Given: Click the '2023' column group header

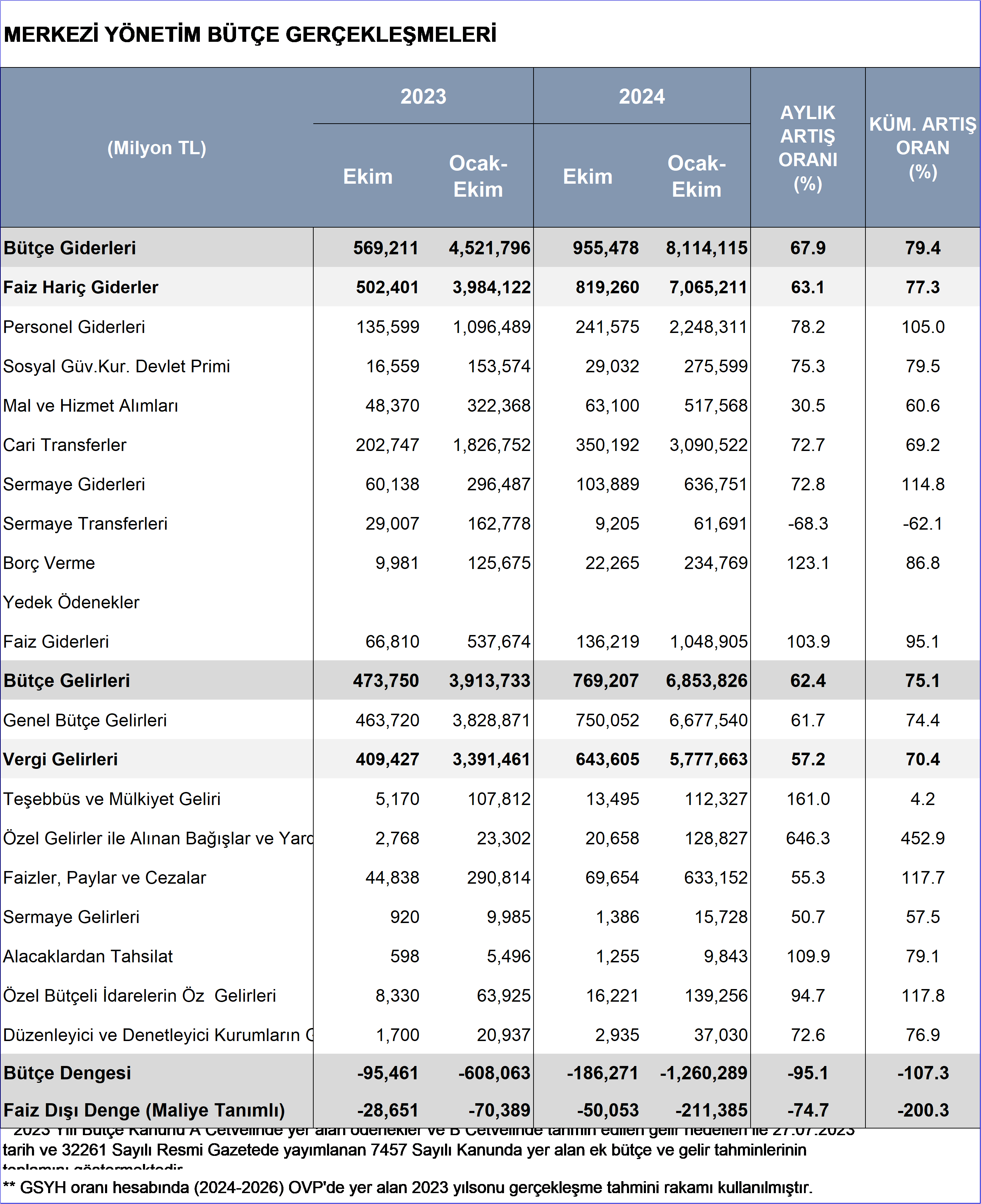Looking at the screenshot, I should click(x=423, y=97).
